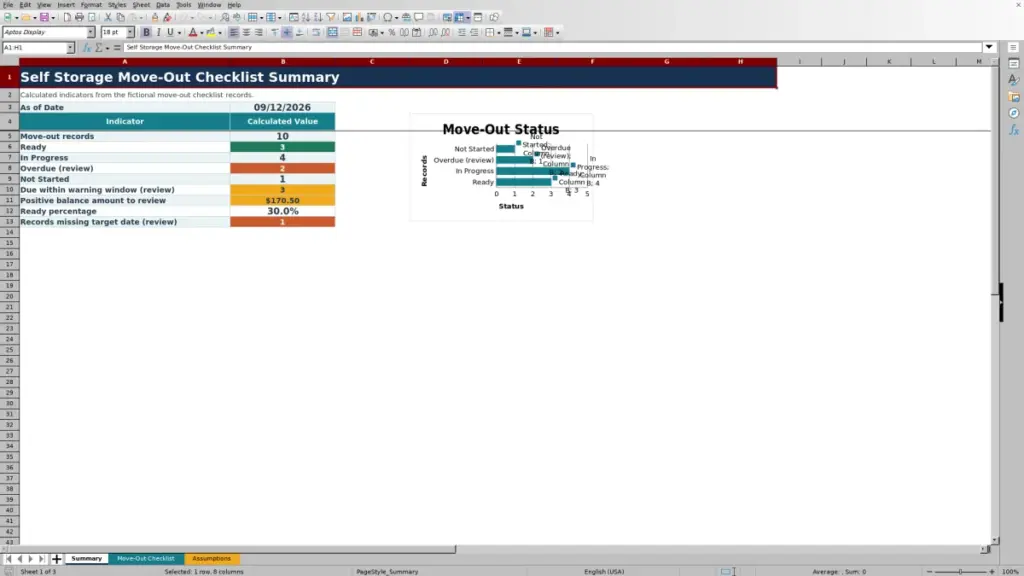Open the borders dropdown arrow
The width and height of the screenshot is (1024, 576).
click(x=498, y=33)
